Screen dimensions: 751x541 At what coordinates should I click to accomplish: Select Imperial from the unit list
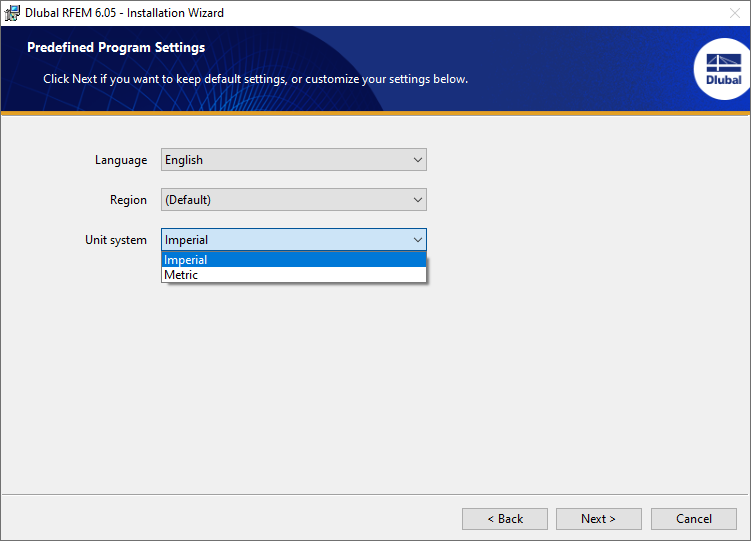[x=294, y=259]
